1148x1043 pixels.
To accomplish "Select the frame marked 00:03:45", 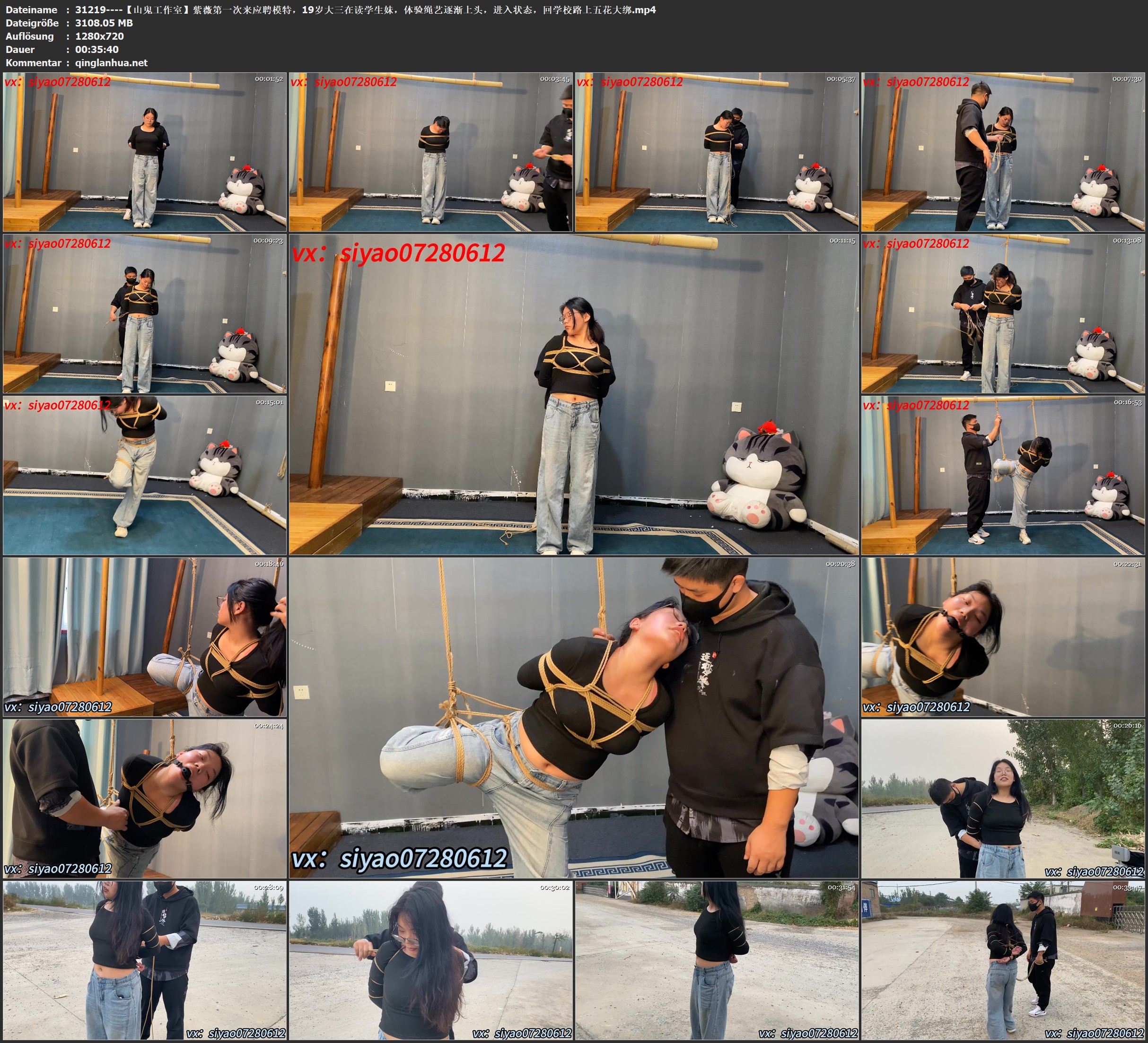I will pyautogui.click(x=430, y=151).
